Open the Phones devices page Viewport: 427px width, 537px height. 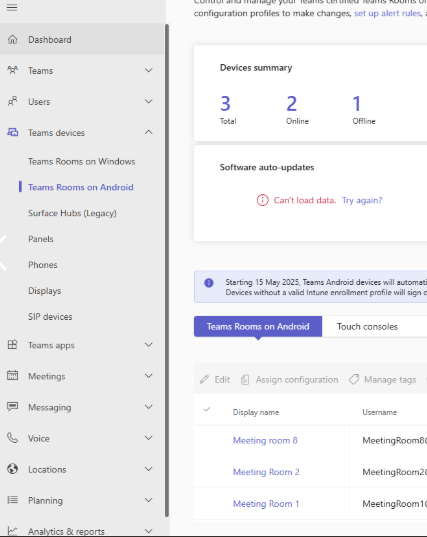pos(43,265)
